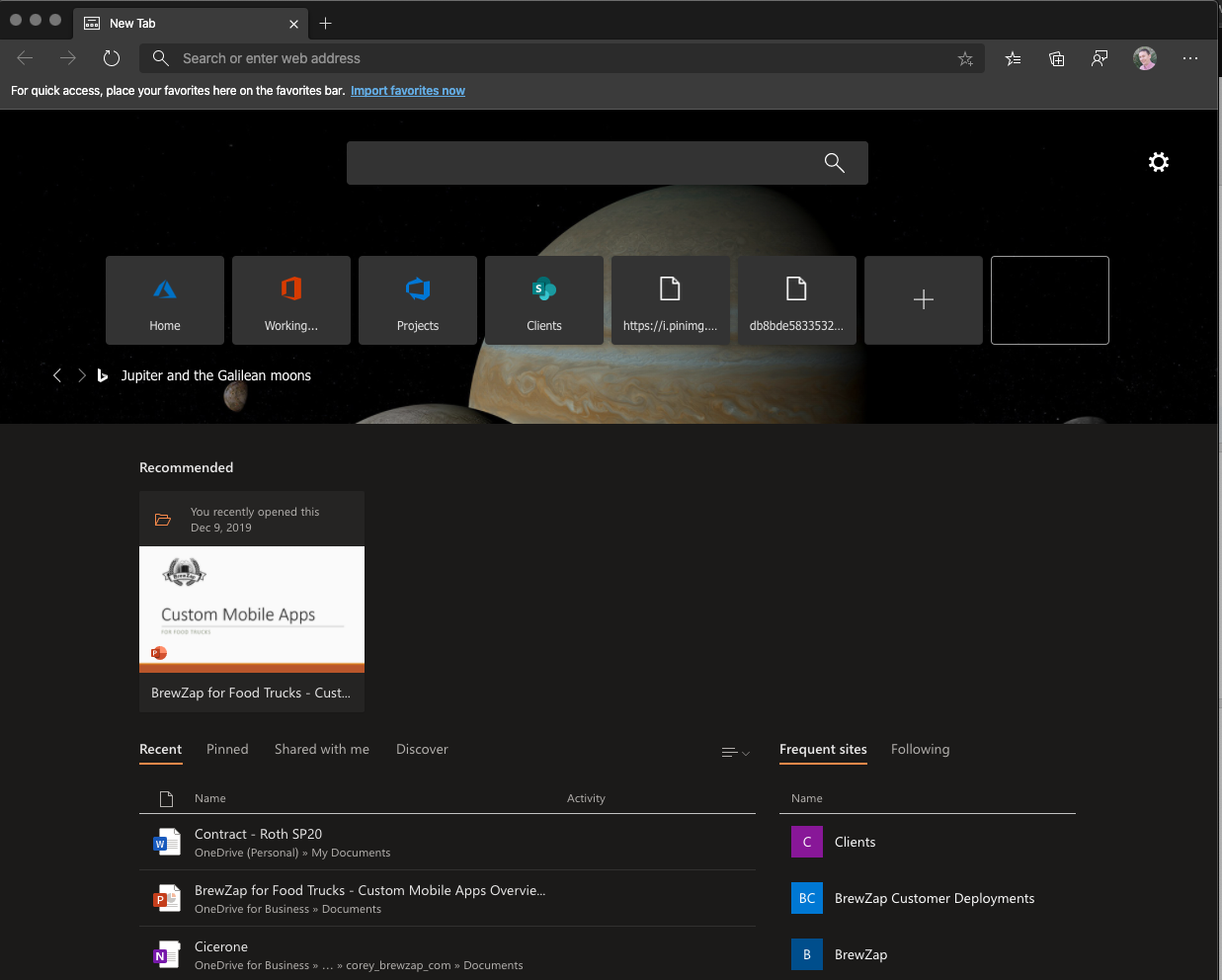
Task: Open page settings gear icon
Action: click(1159, 162)
